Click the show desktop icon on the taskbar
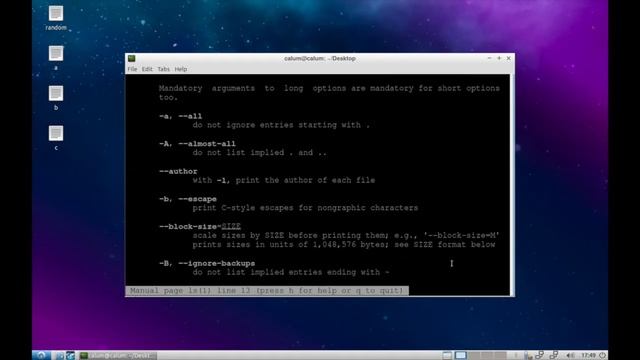The image size is (640, 360). 447,356
